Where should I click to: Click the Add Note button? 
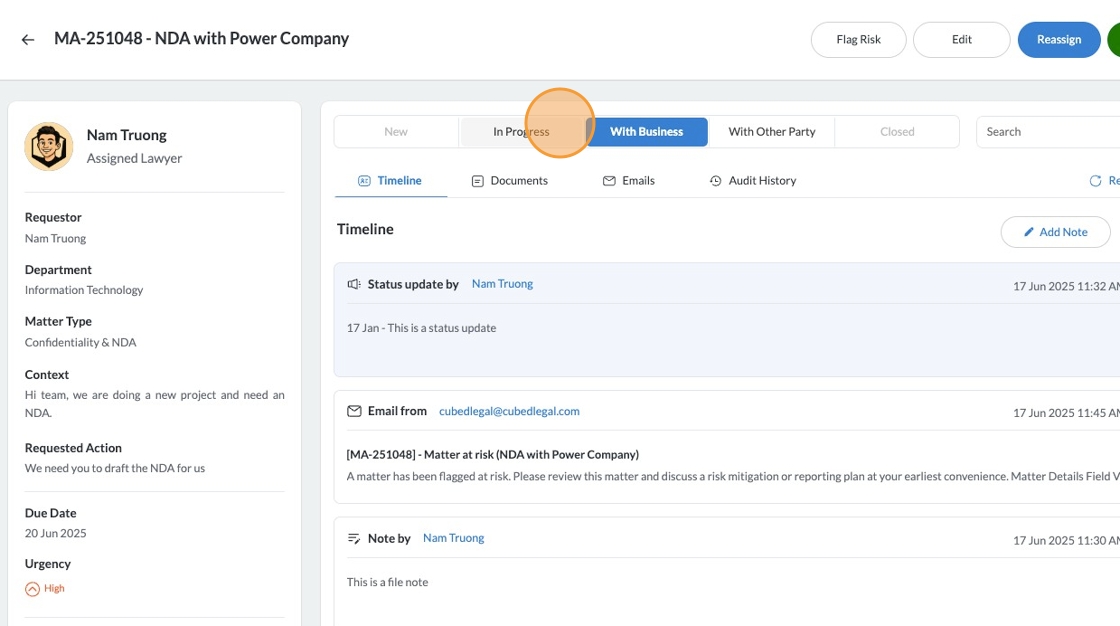pos(1055,232)
